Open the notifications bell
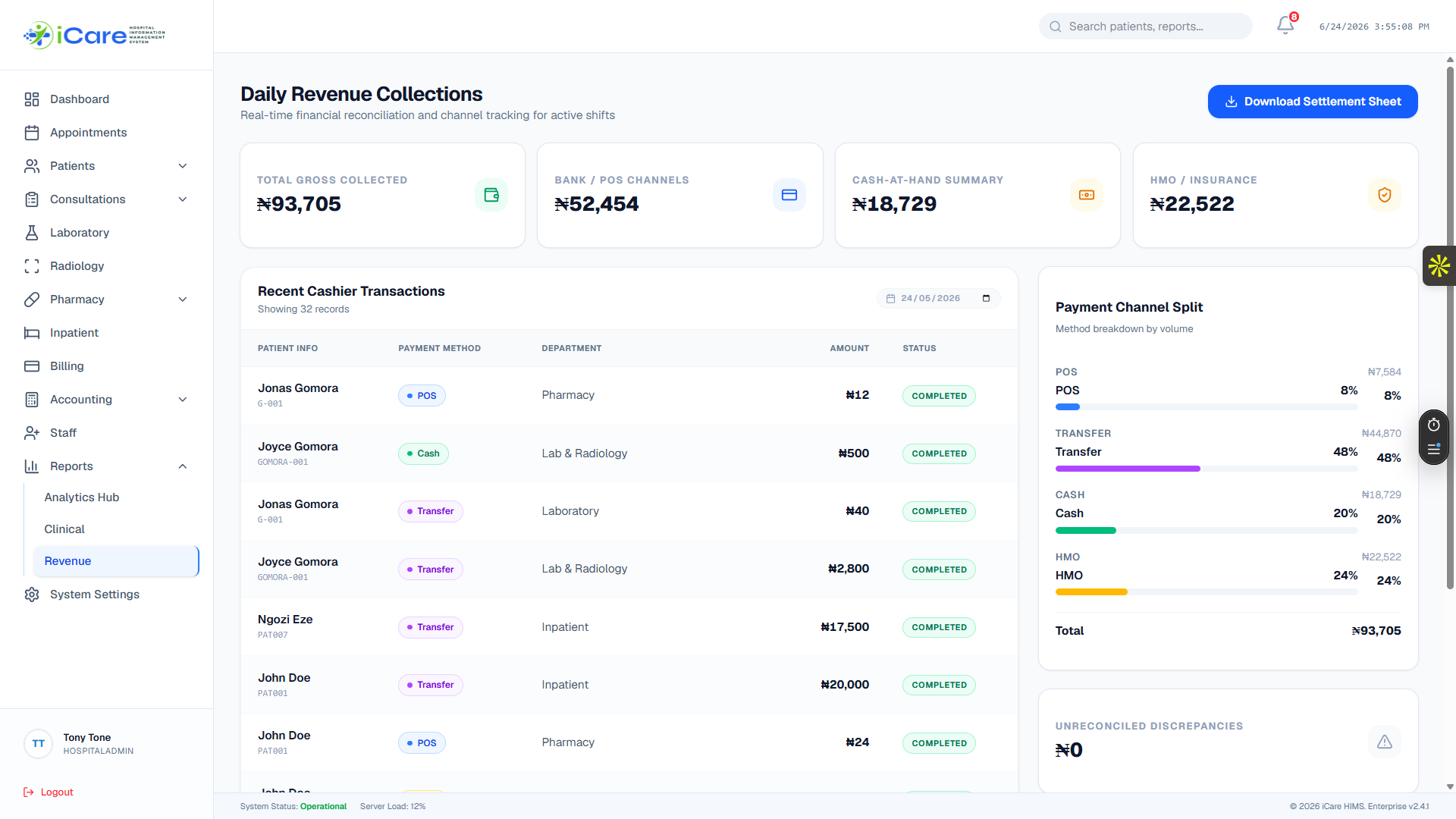 [x=1285, y=26]
